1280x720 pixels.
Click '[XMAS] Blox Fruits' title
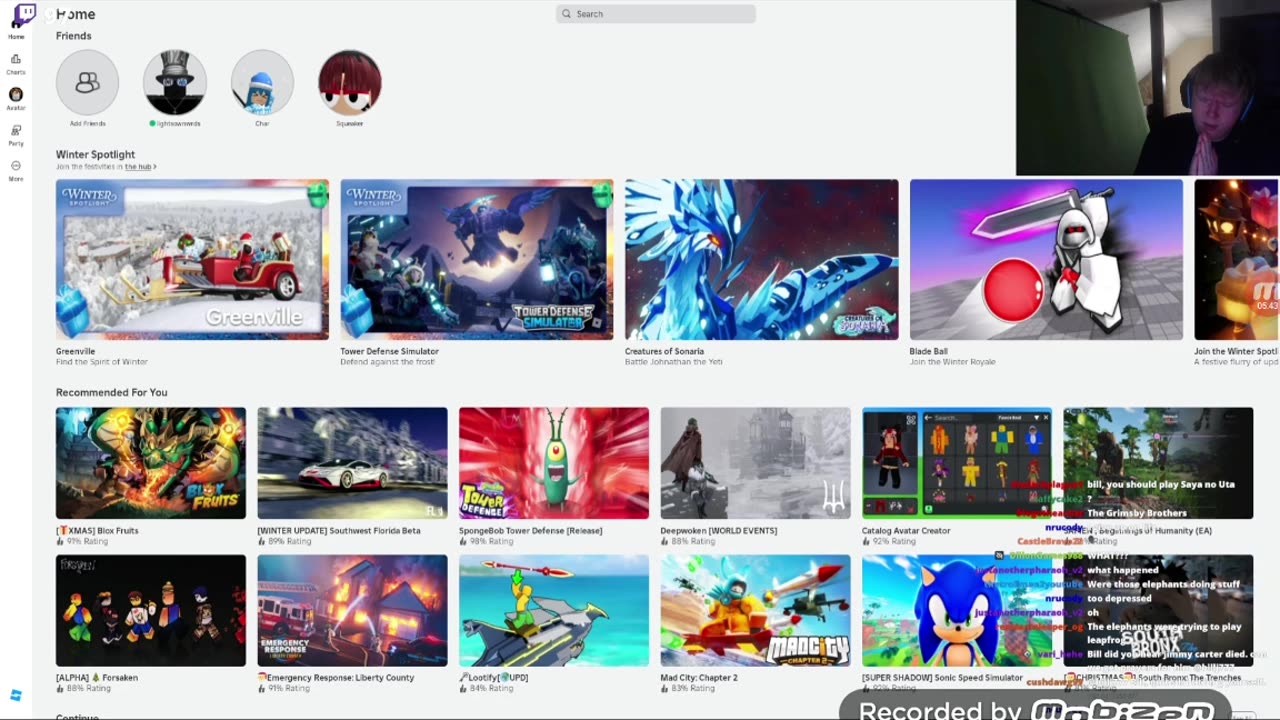[x=97, y=531]
